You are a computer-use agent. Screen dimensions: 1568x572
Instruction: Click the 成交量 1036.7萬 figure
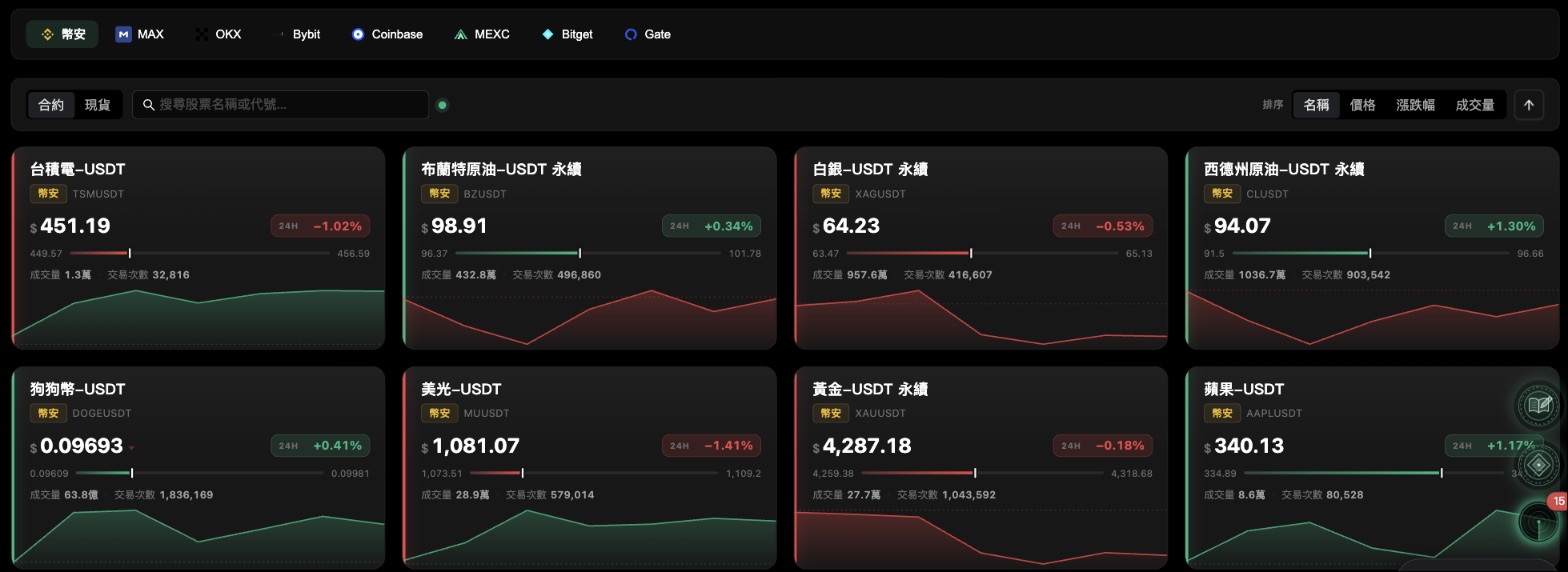click(1244, 275)
